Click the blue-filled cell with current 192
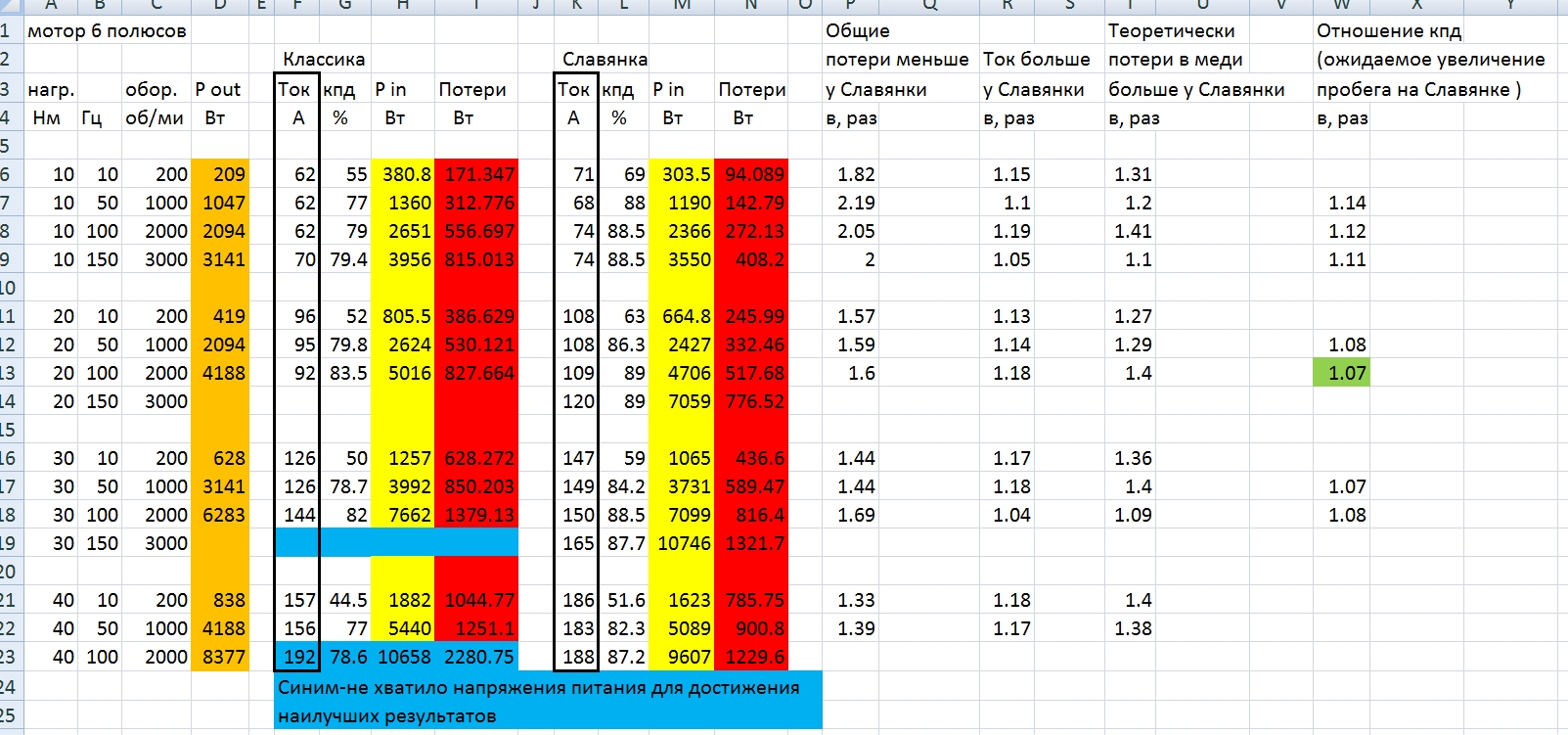The height and width of the screenshot is (735, 1568). [298, 657]
